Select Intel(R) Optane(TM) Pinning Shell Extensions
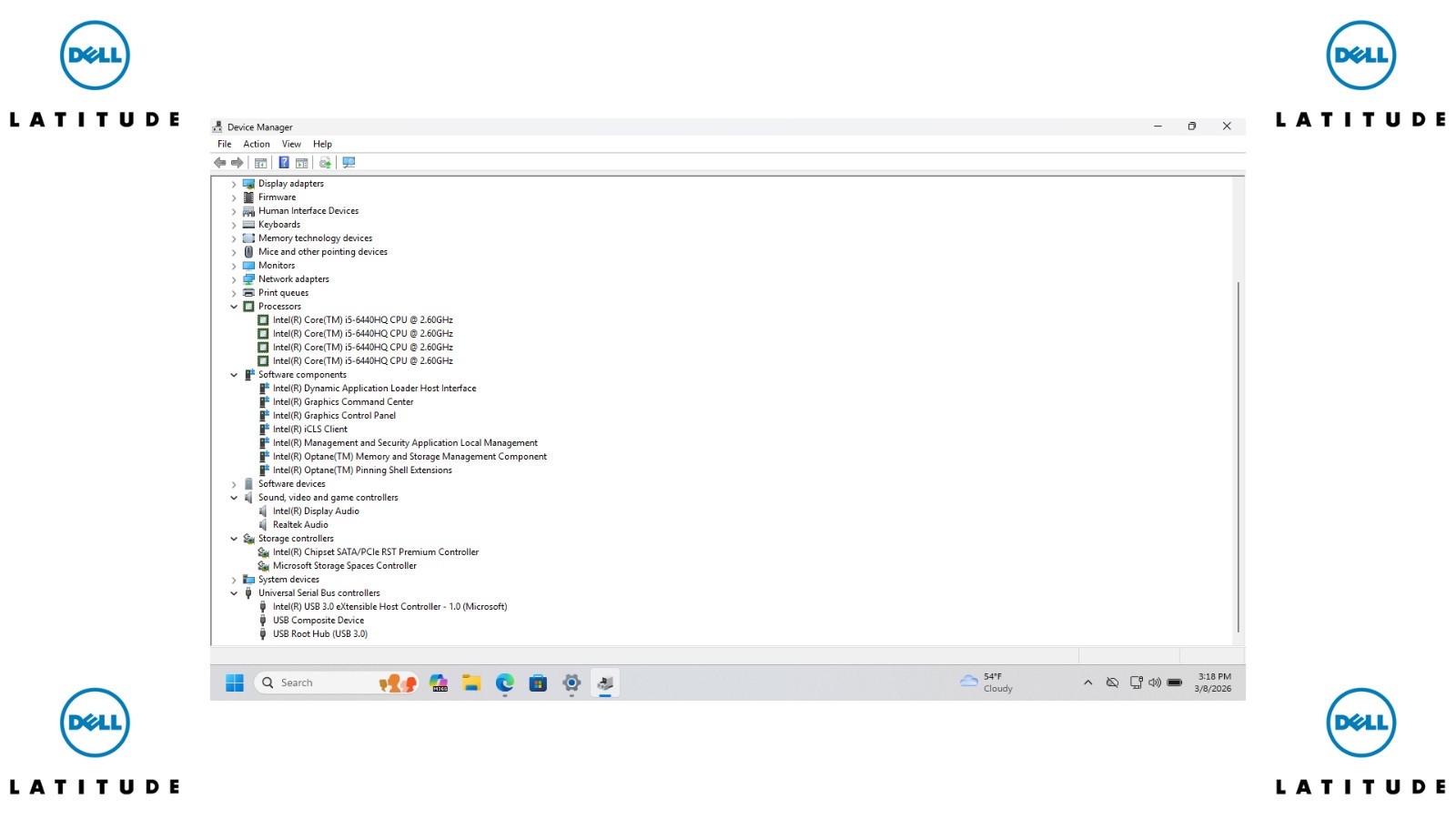The width and height of the screenshot is (1456, 819). point(362,470)
